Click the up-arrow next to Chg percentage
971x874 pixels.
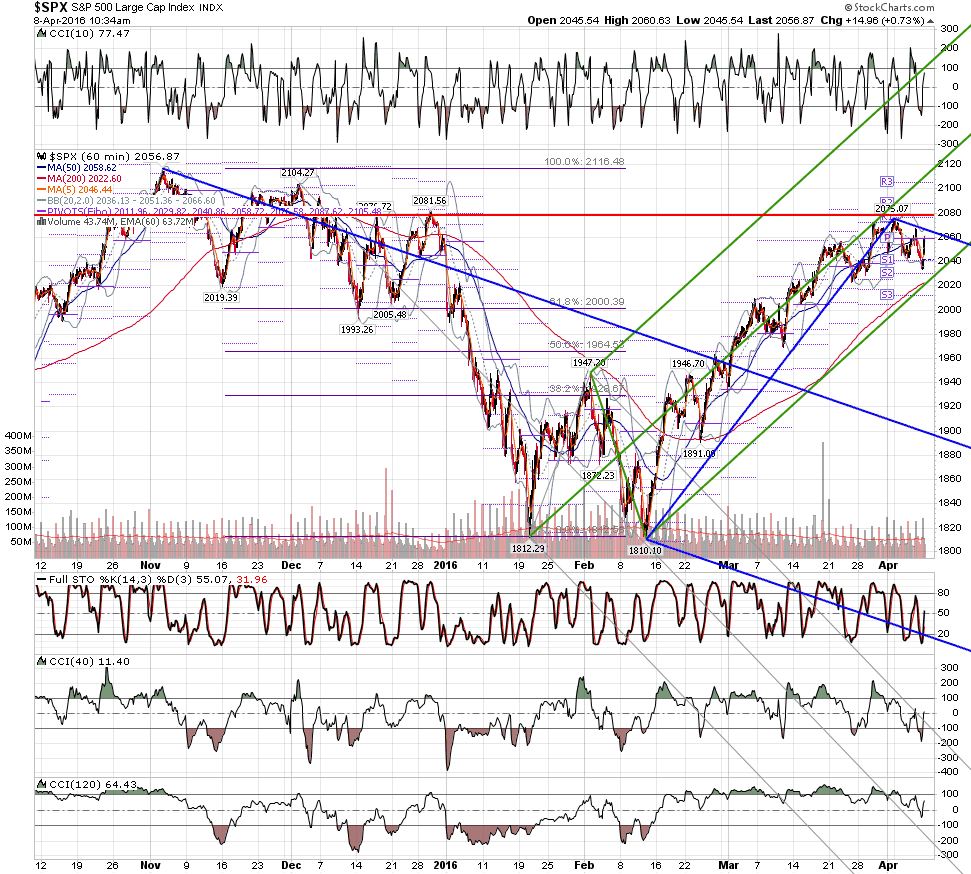click(x=930, y=20)
